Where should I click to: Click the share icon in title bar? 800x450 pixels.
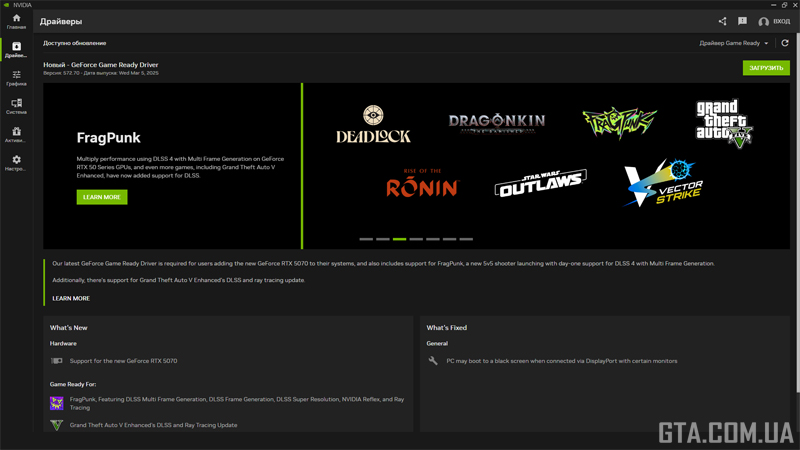pos(723,21)
